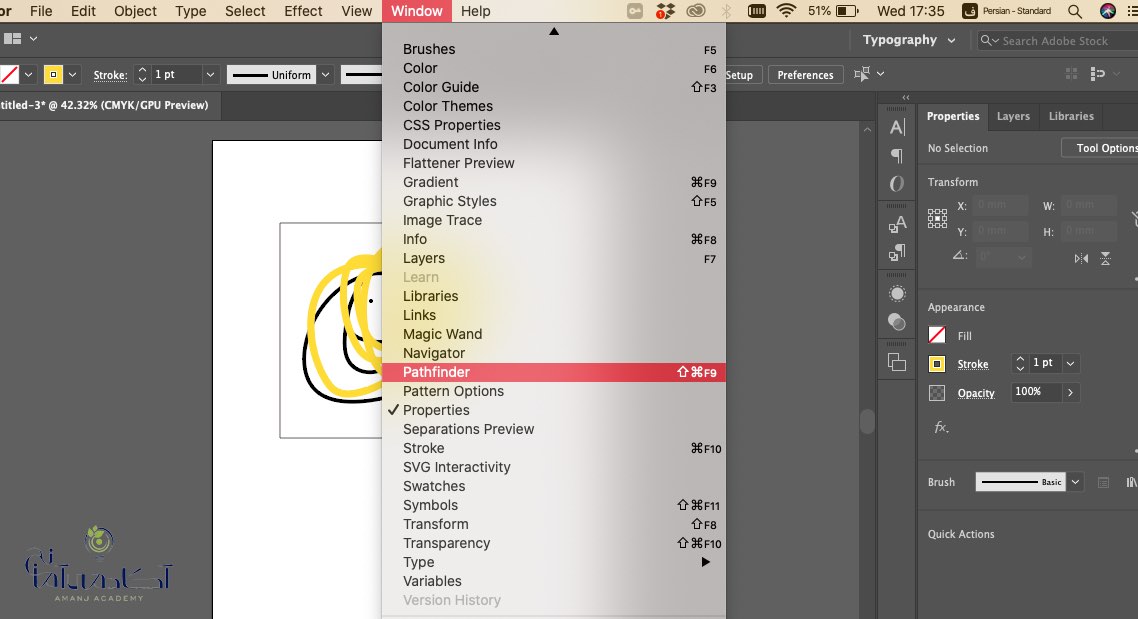Open the Paragraph panel icon

[897, 155]
